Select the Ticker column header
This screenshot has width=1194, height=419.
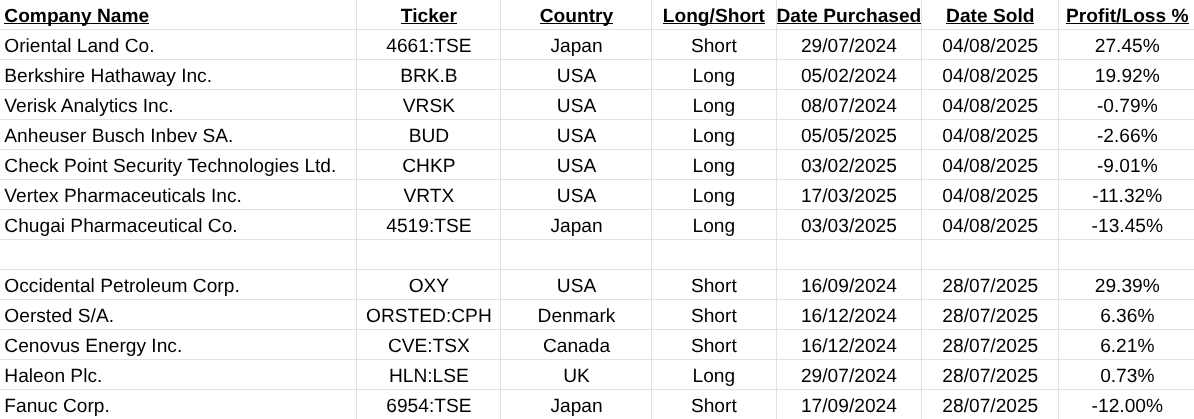[x=428, y=16]
